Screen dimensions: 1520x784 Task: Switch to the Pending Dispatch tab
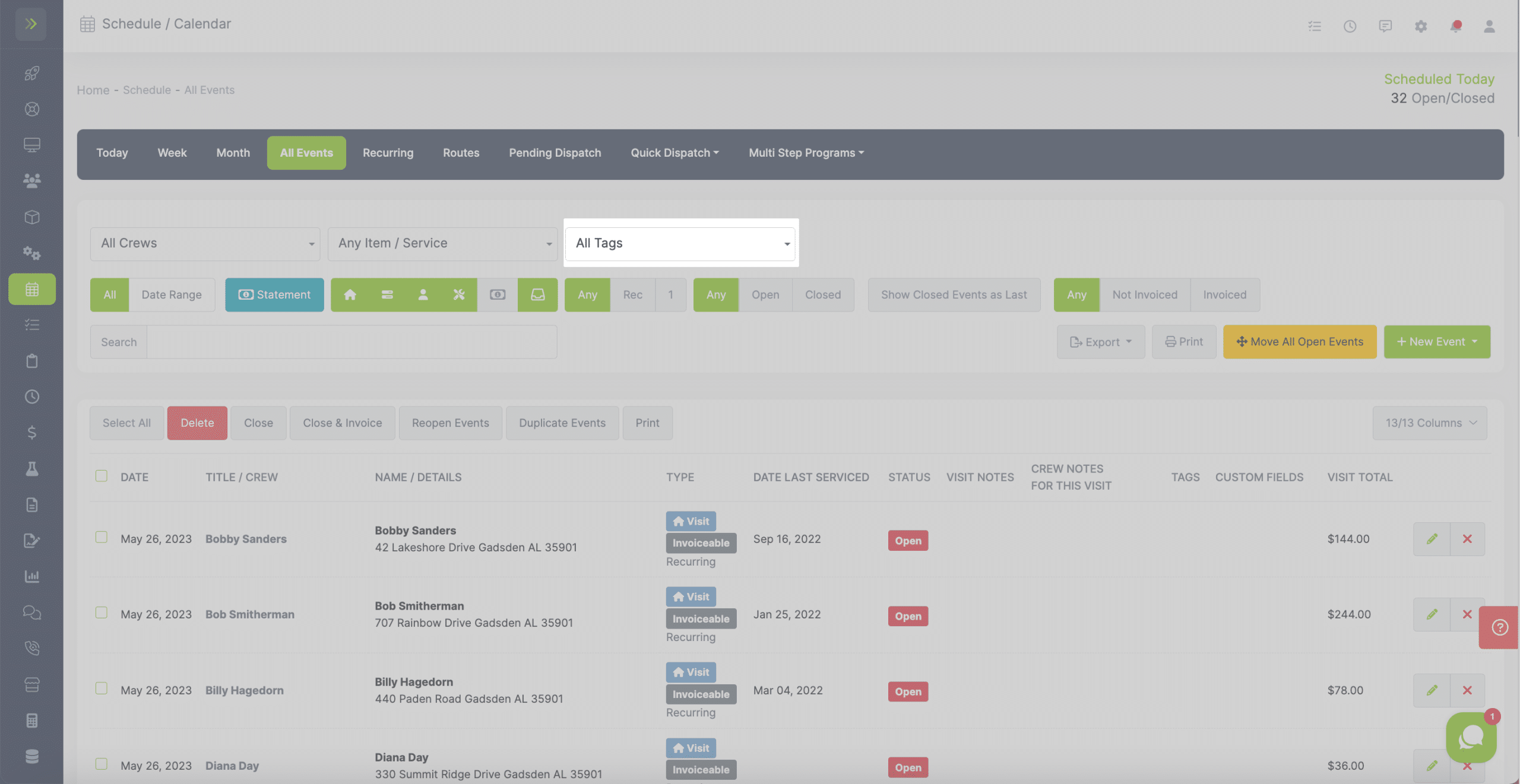point(555,153)
